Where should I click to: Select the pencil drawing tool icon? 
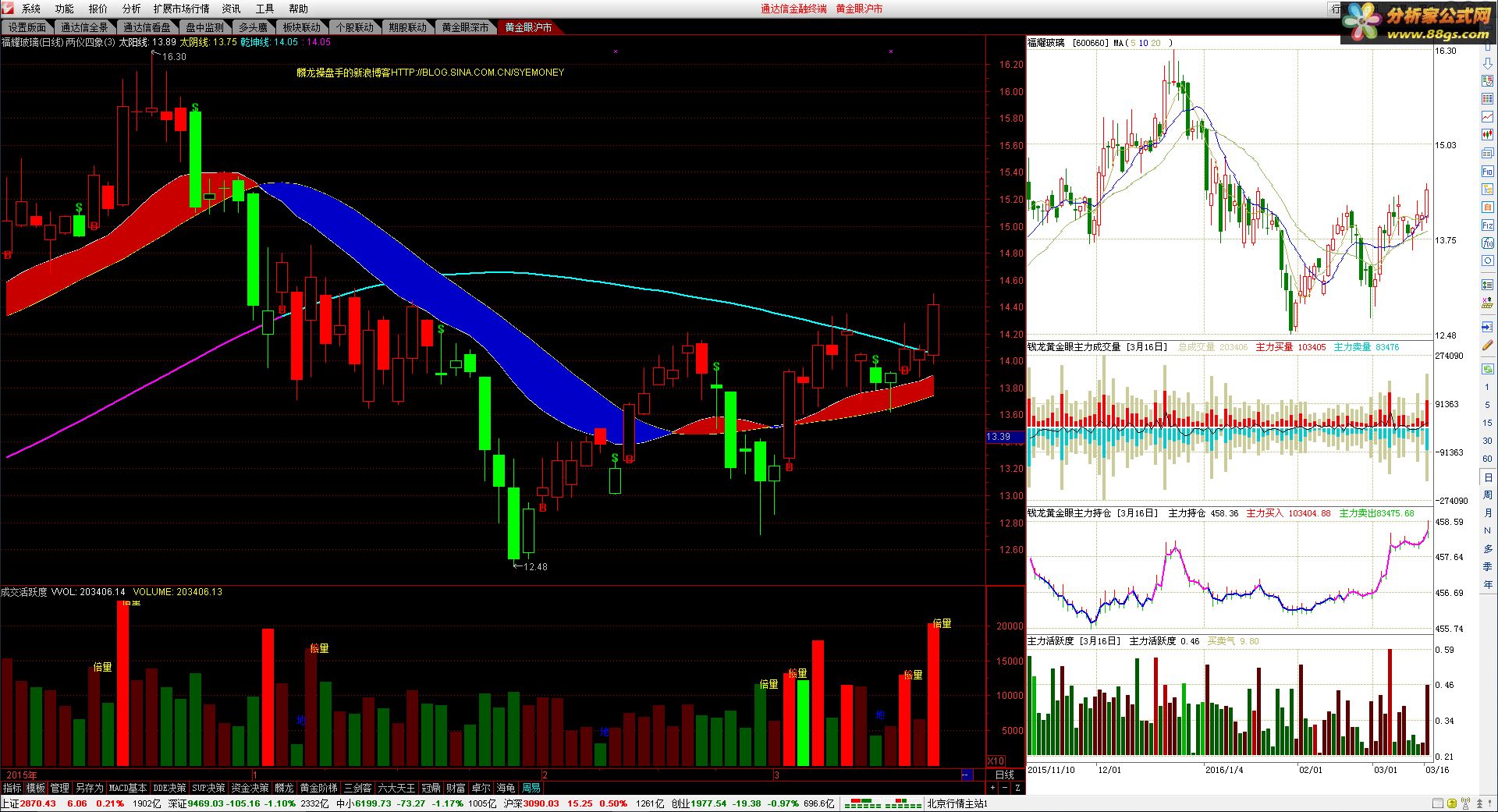coord(1487,345)
